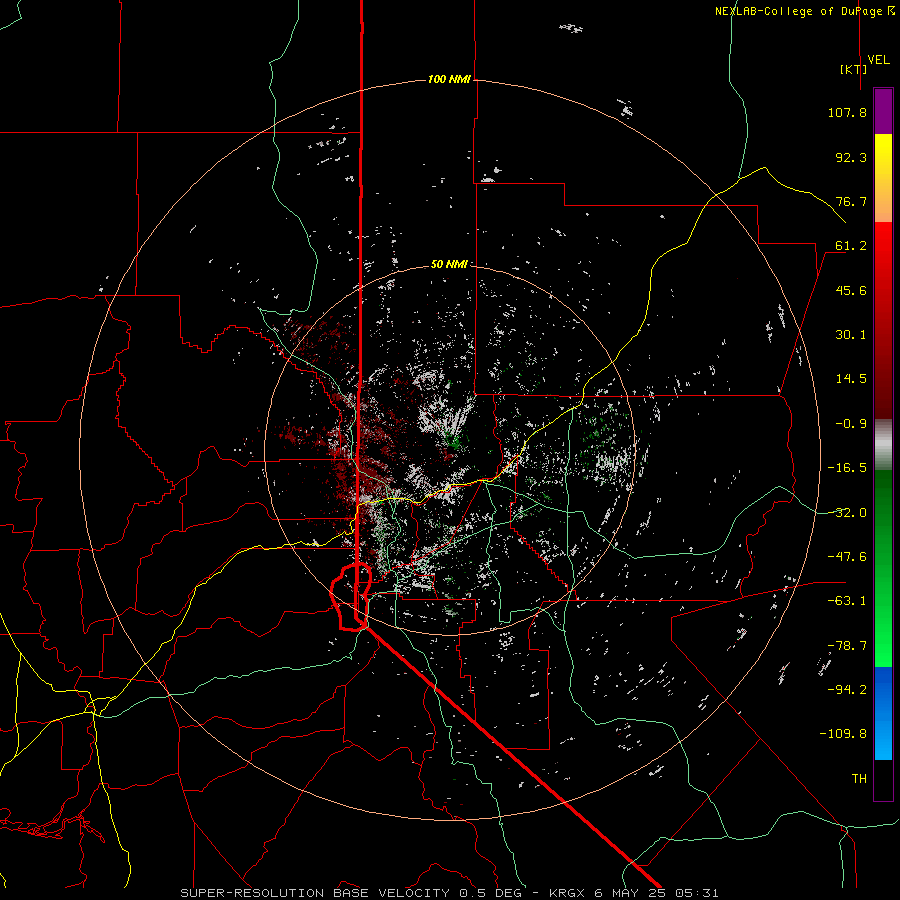Click the -63.1 velocity scale value
The width and height of the screenshot is (900, 900).
point(847,601)
